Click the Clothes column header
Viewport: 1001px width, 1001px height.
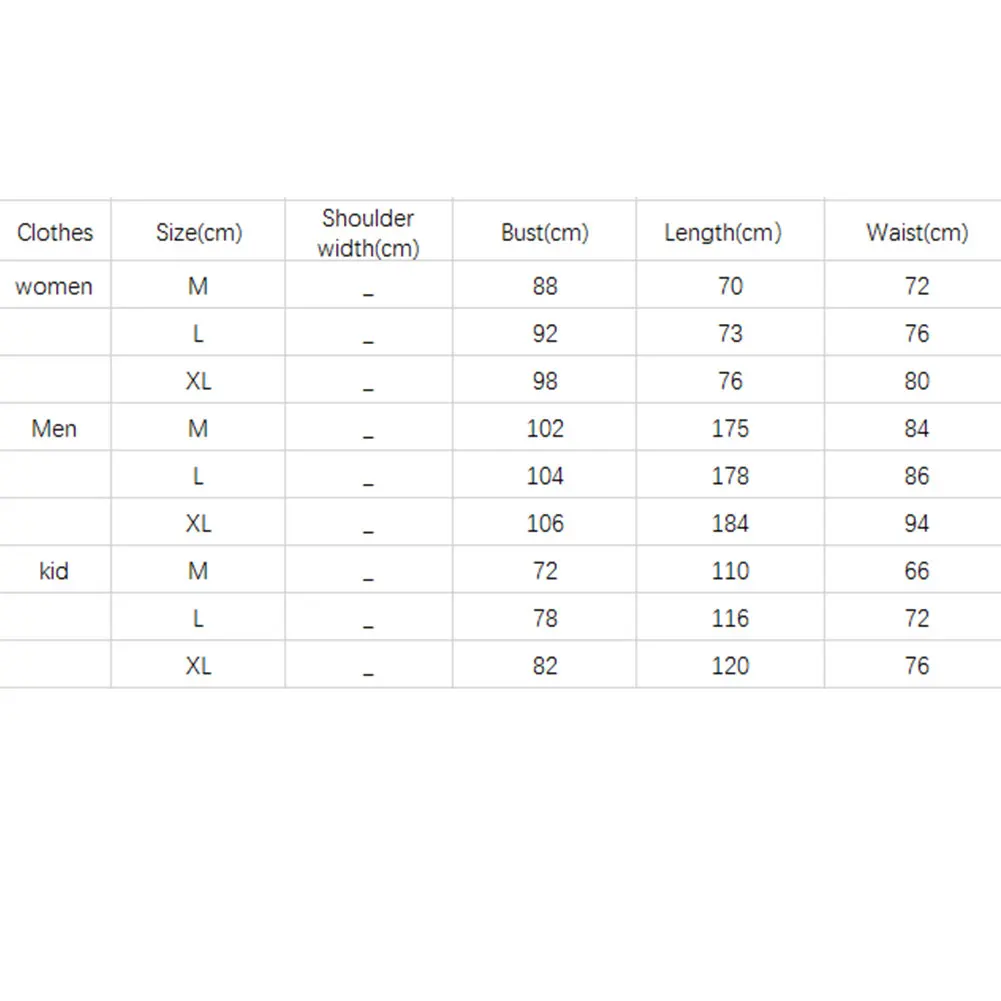click(x=55, y=233)
